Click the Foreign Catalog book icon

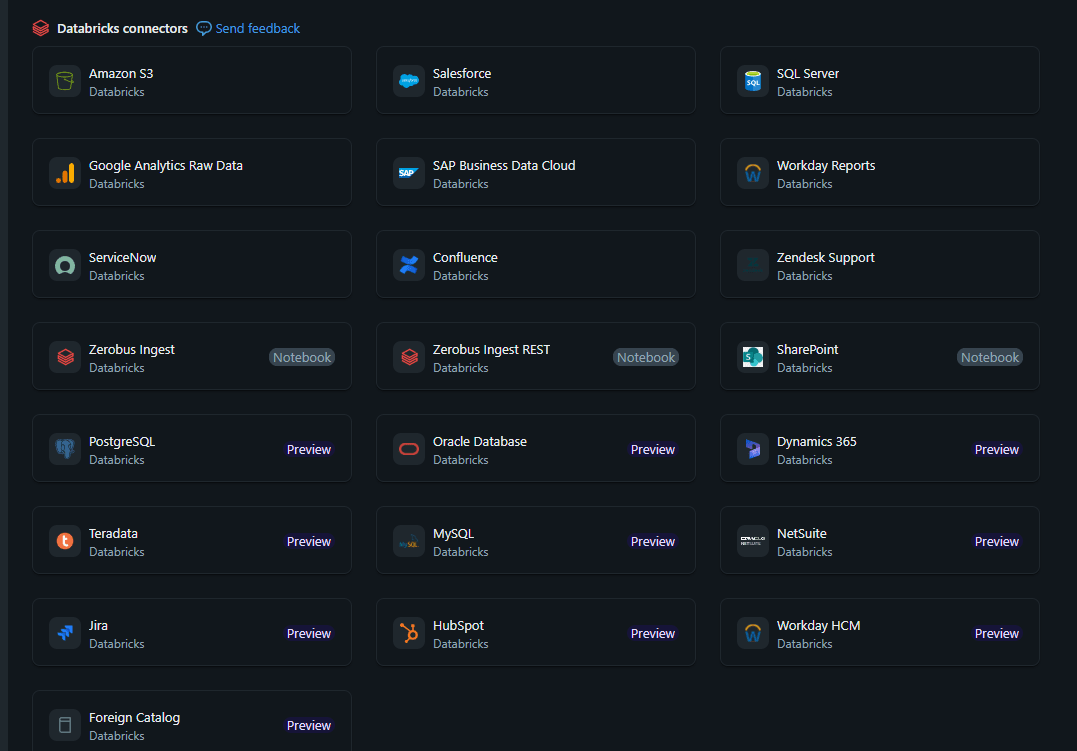pyautogui.click(x=65, y=726)
